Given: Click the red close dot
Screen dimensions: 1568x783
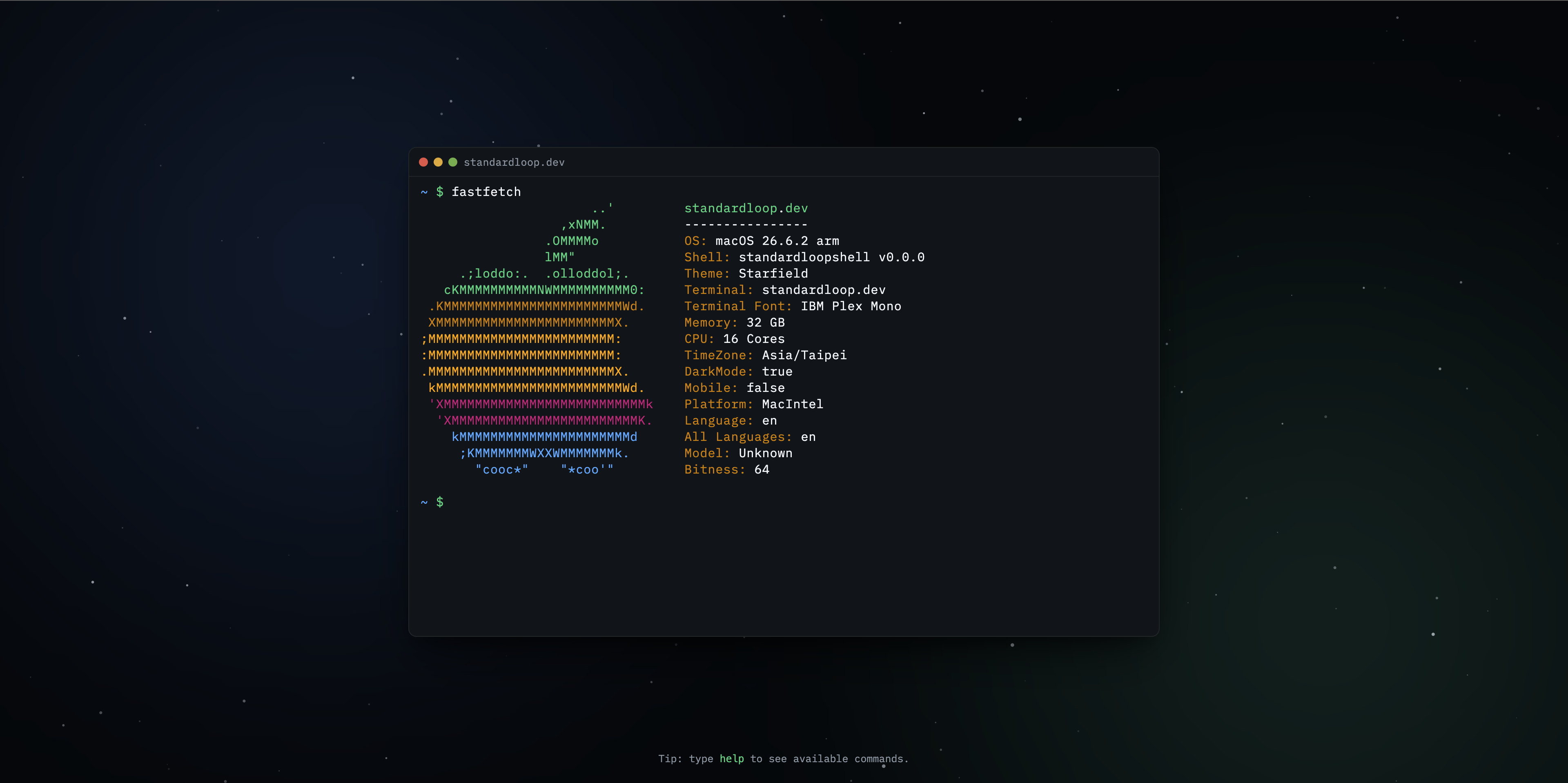Looking at the screenshot, I should 423,162.
